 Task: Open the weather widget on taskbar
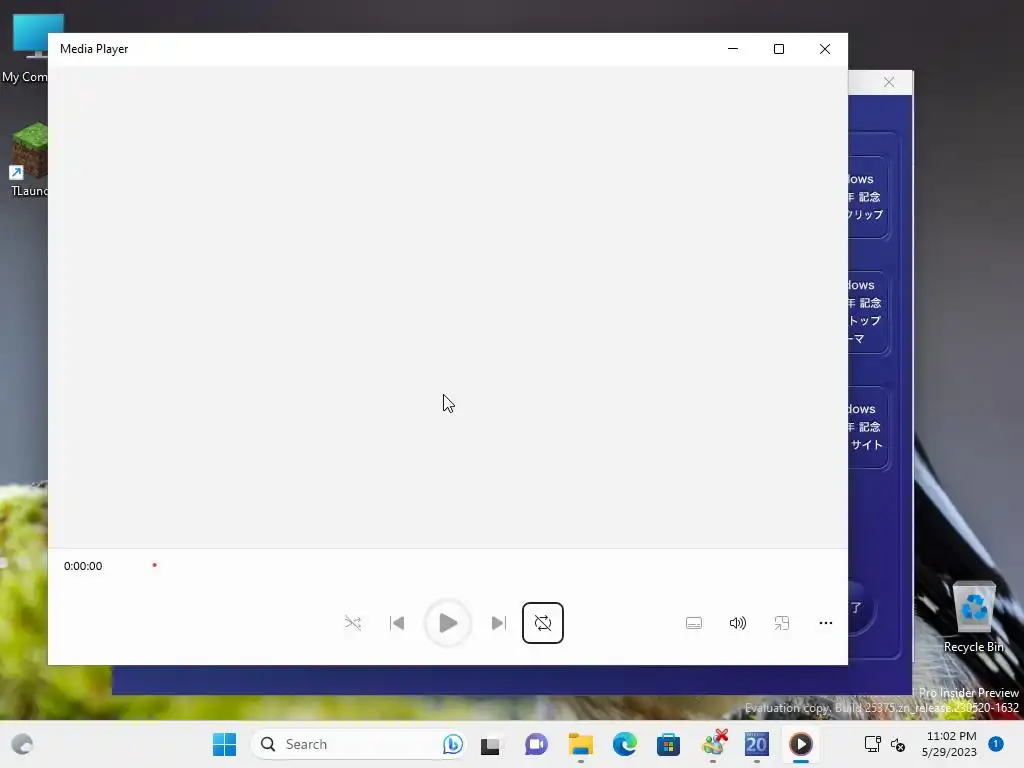(22, 744)
